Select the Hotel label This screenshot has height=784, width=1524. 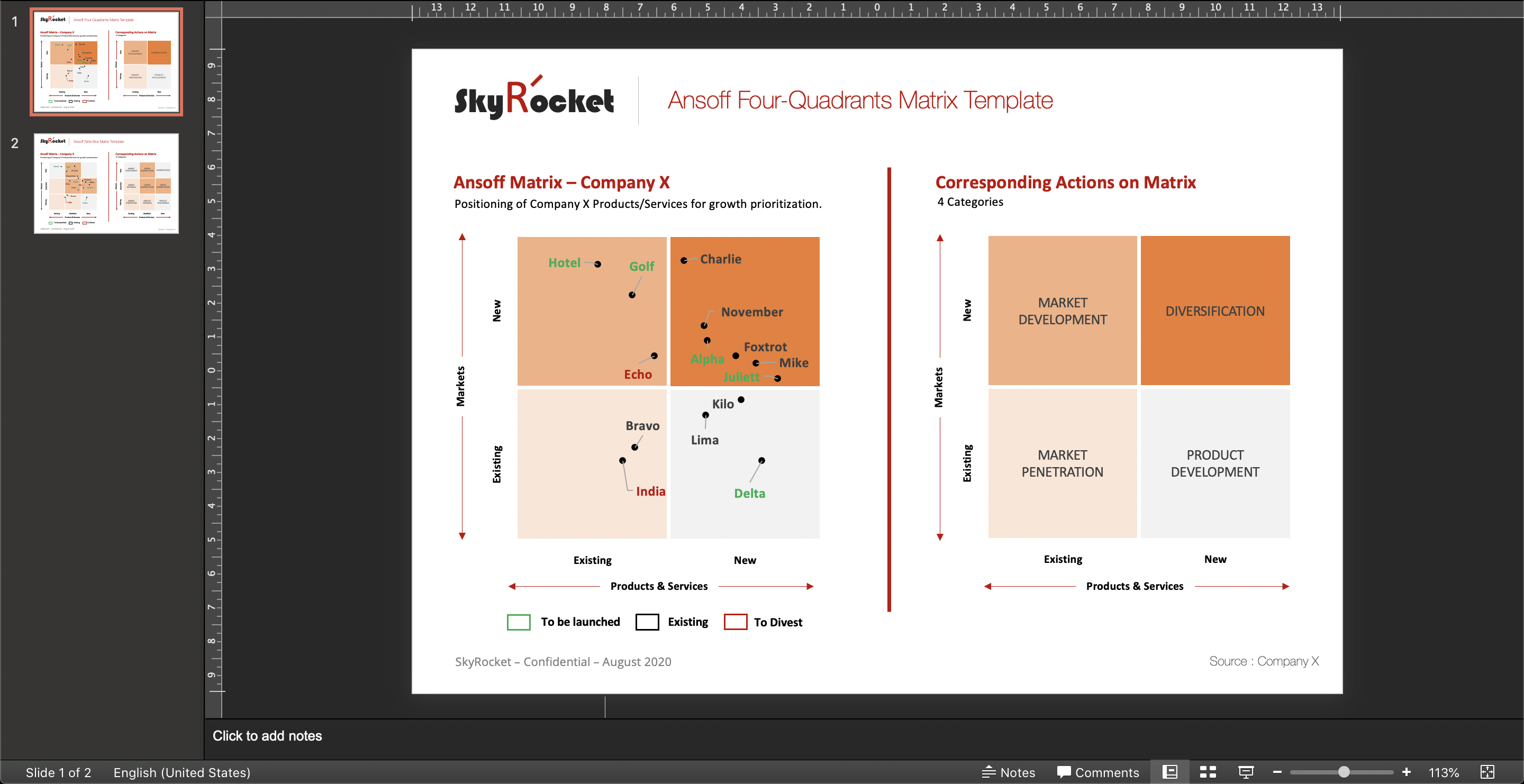click(565, 262)
